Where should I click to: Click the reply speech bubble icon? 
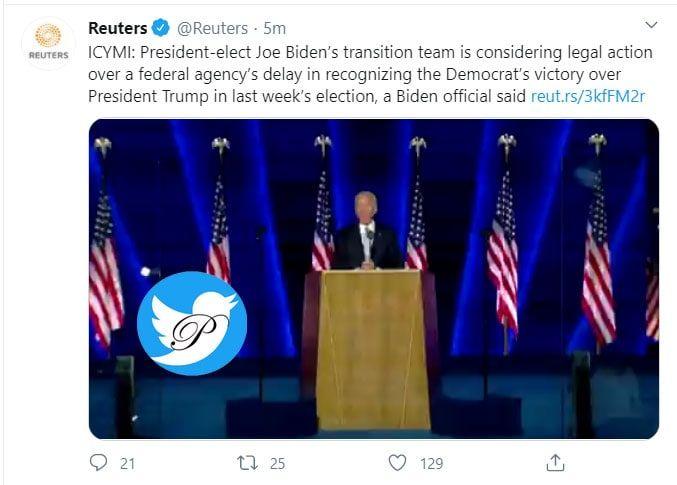[99, 463]
